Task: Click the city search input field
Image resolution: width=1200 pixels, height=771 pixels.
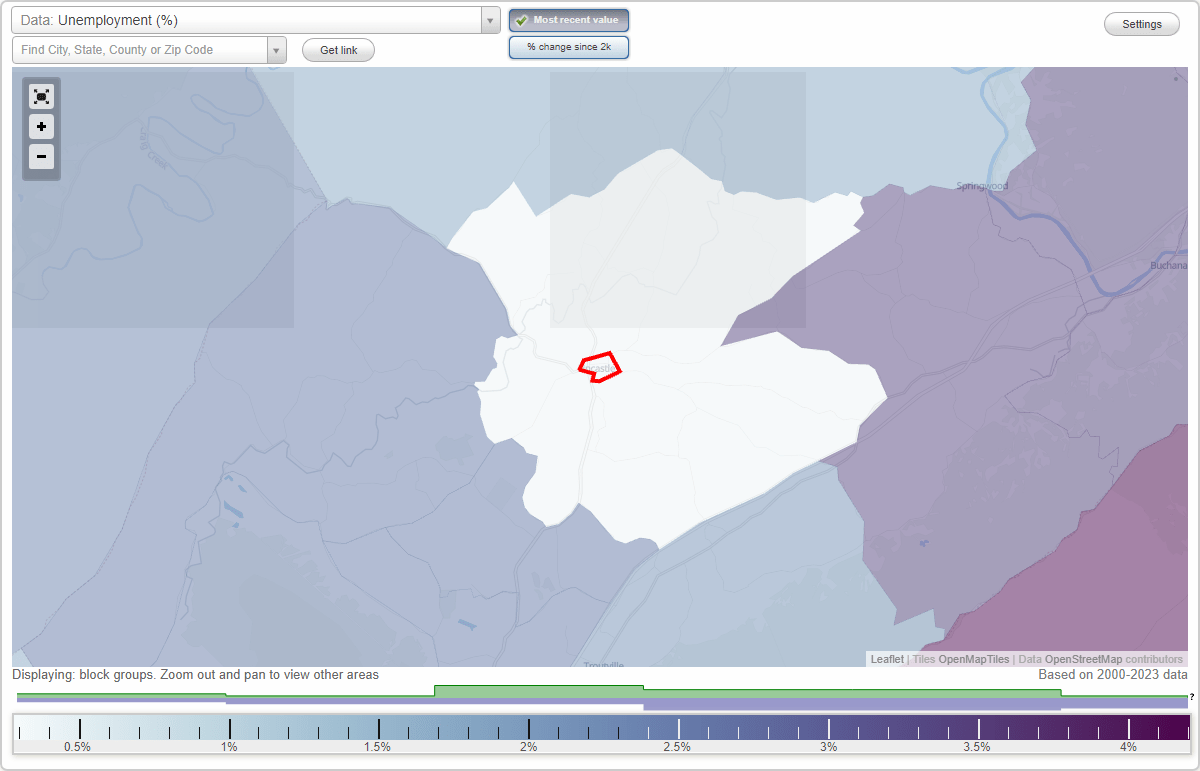Action: click(140, 48)
